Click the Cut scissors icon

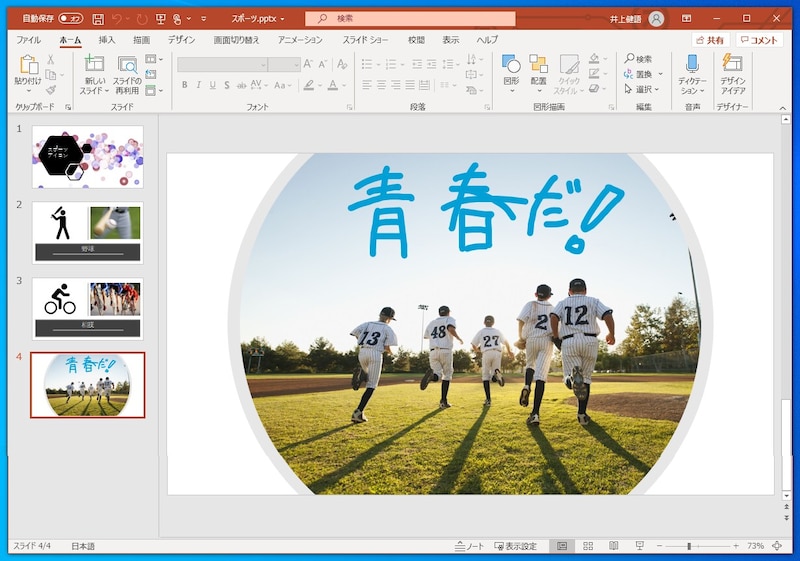(x=51, y=59)
